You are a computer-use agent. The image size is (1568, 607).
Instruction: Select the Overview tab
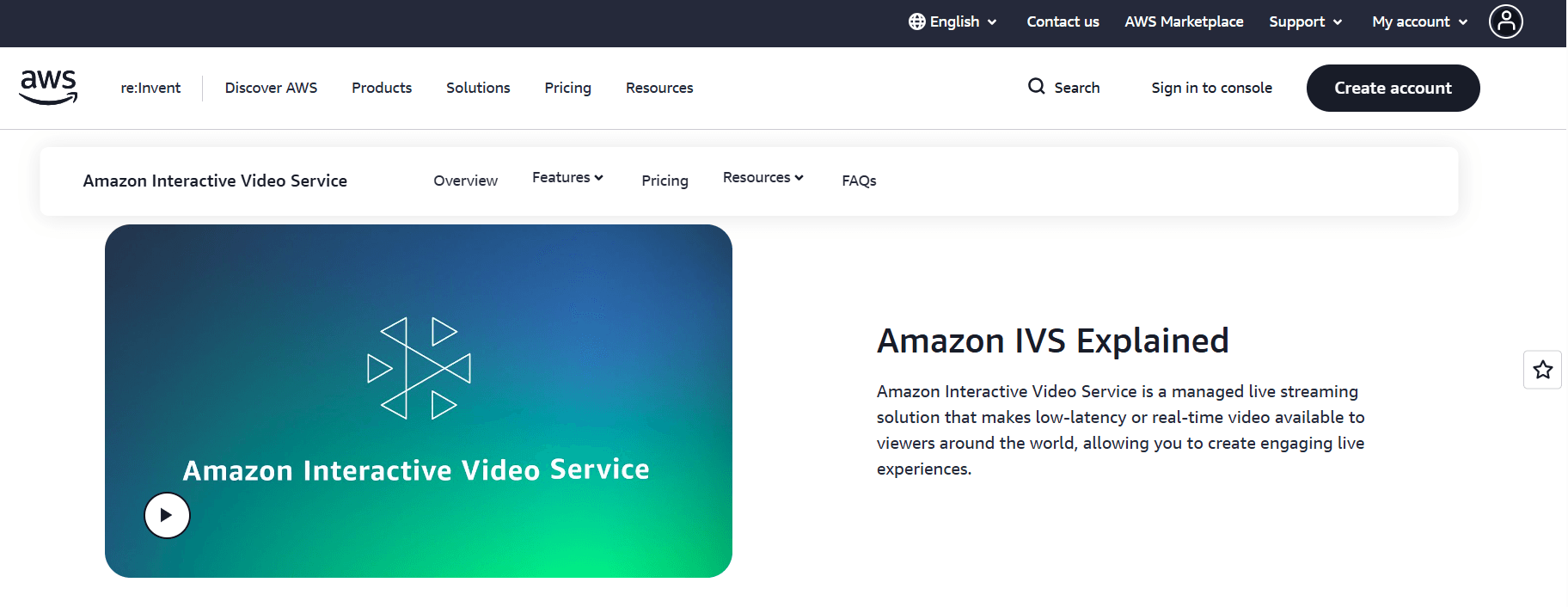pos(465,181)
